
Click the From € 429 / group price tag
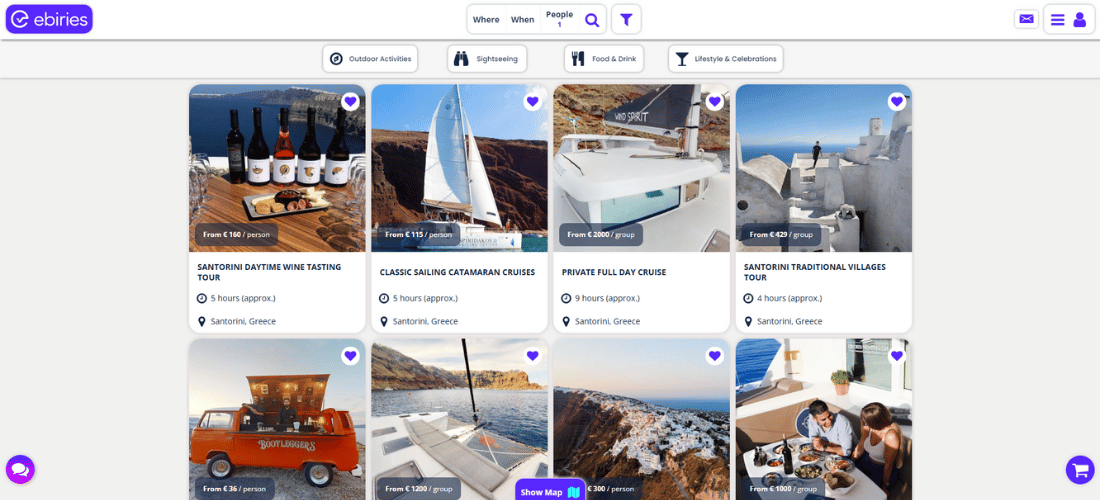point(782,235)
